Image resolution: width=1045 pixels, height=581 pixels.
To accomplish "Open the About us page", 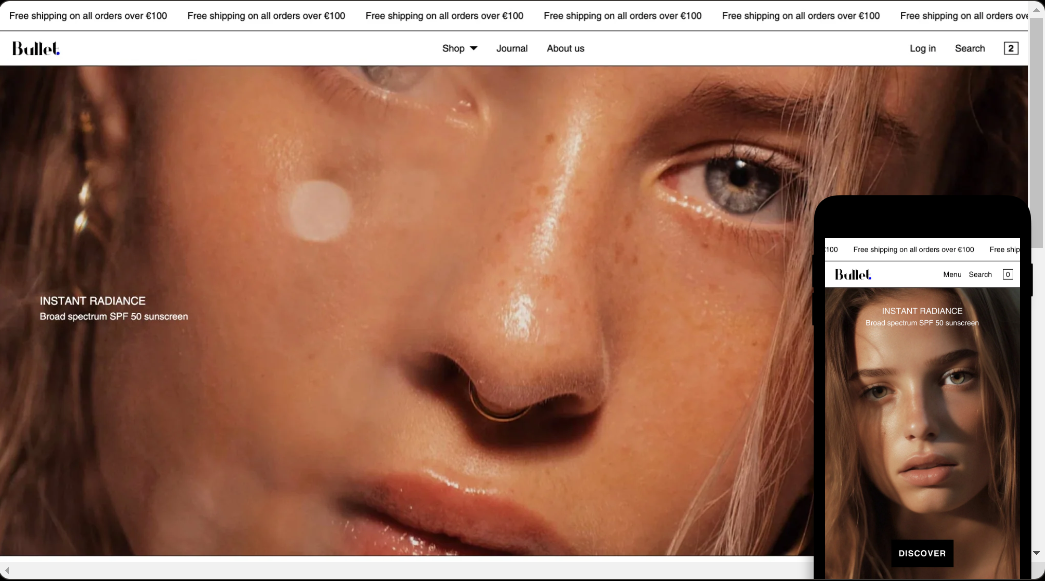I will (565, 48).
